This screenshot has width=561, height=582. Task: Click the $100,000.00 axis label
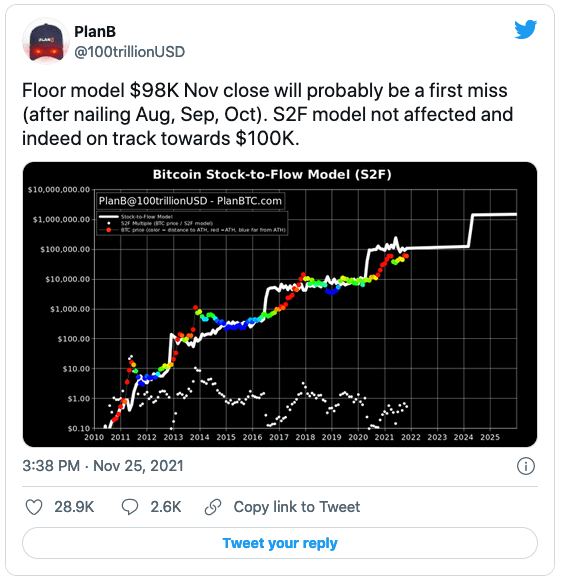[65, 249]
